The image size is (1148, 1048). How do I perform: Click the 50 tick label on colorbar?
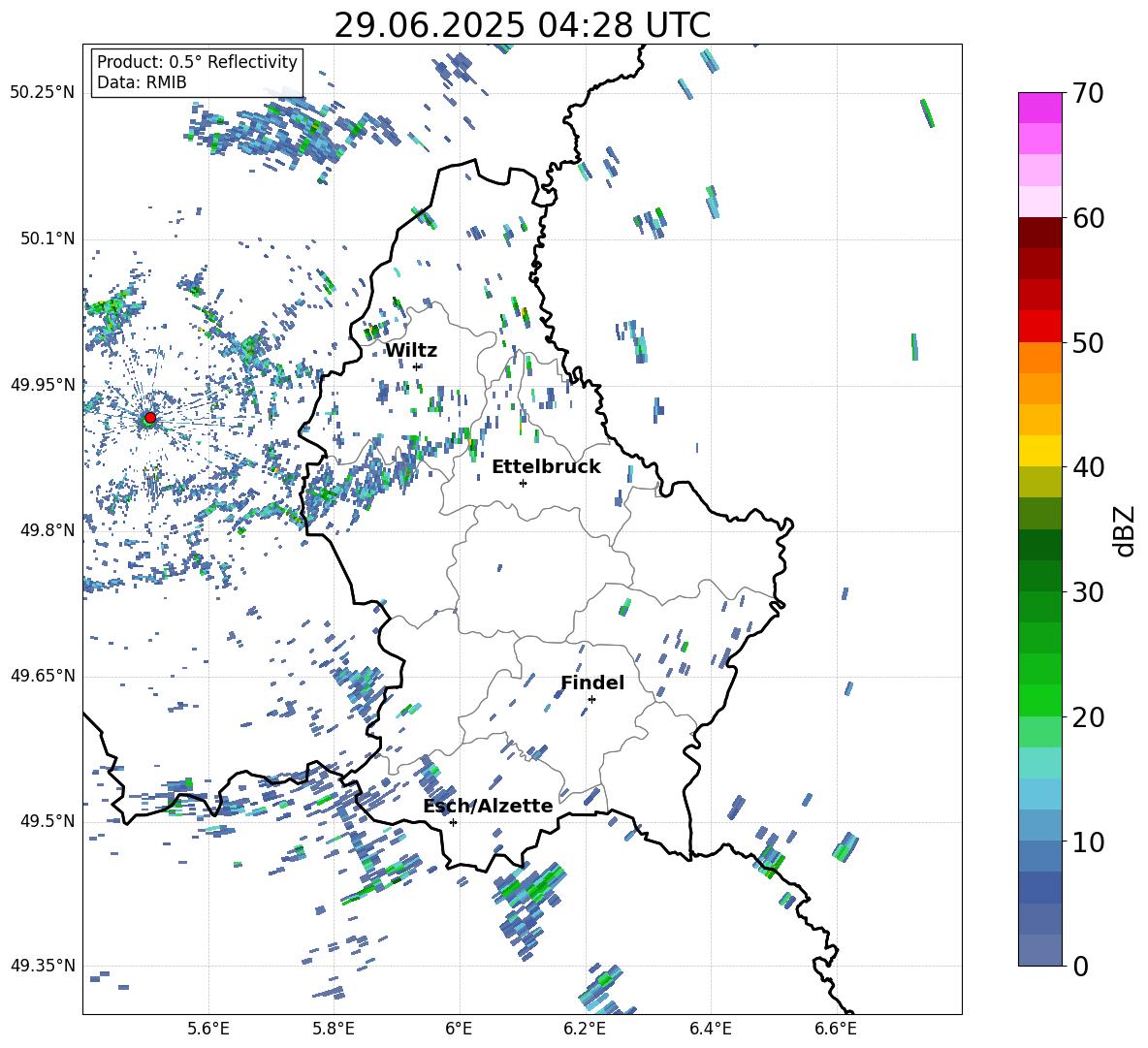[1088, 343]
